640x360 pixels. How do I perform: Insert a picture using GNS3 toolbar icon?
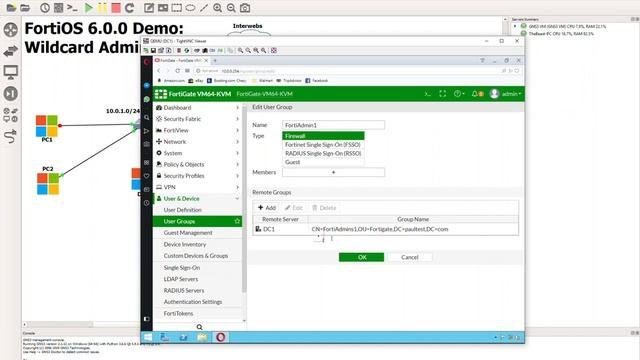(163, 8)
